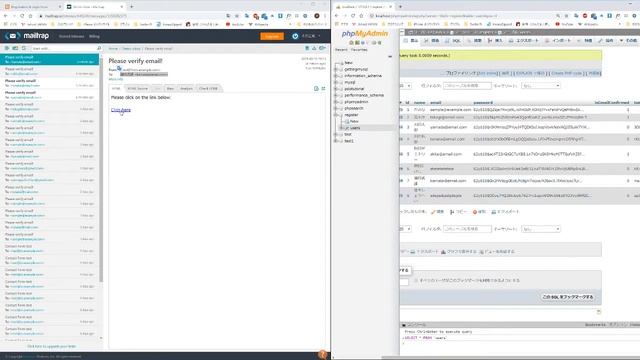Click reload button in mailtrap browser window

click(22, 16)
